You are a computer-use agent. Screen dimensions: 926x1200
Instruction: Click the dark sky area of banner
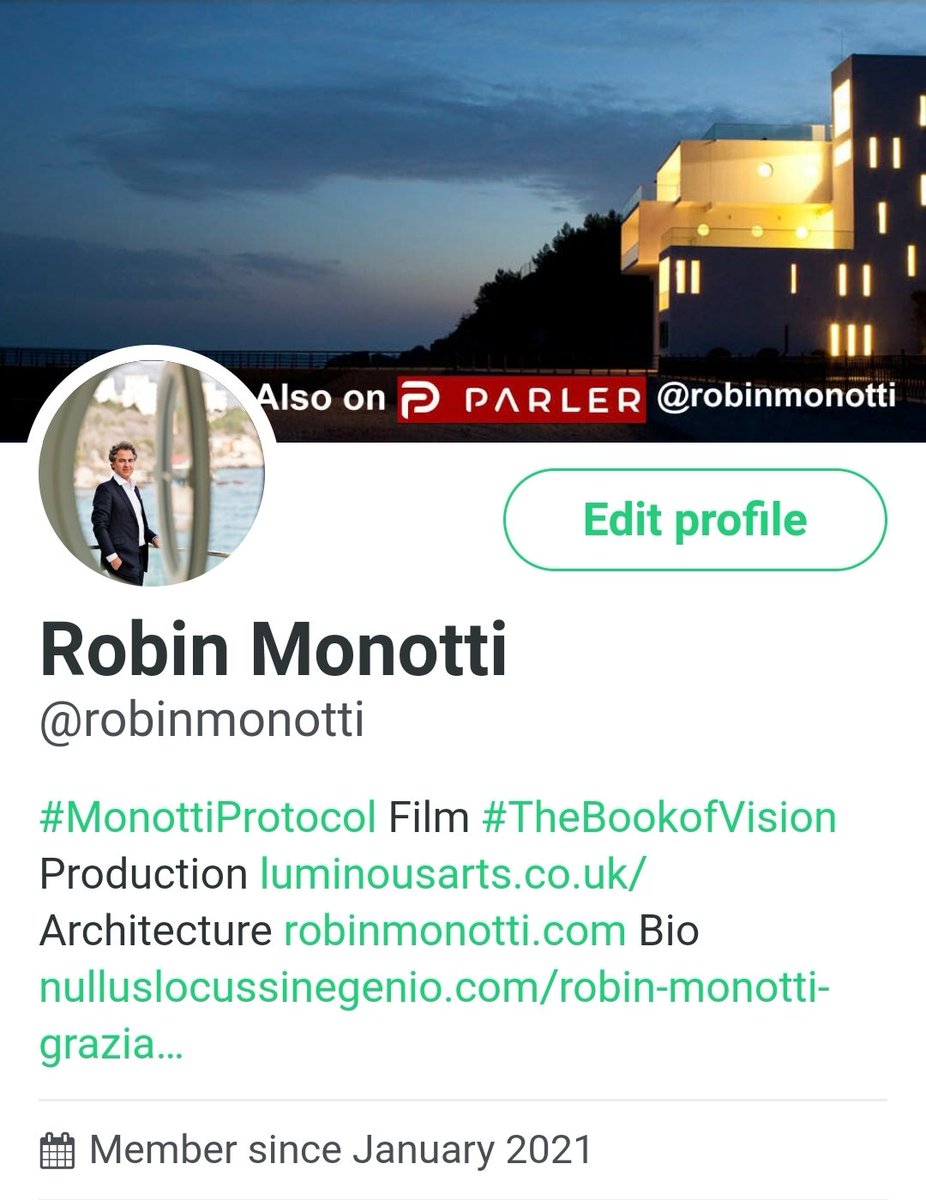tap(300, 150)
